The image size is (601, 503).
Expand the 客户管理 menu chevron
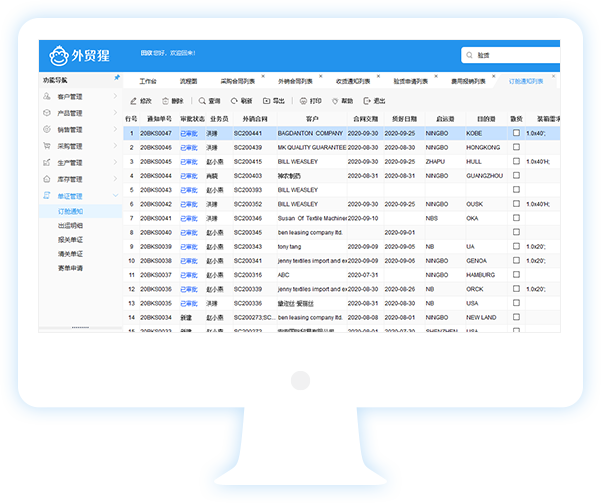pos(115,96)
